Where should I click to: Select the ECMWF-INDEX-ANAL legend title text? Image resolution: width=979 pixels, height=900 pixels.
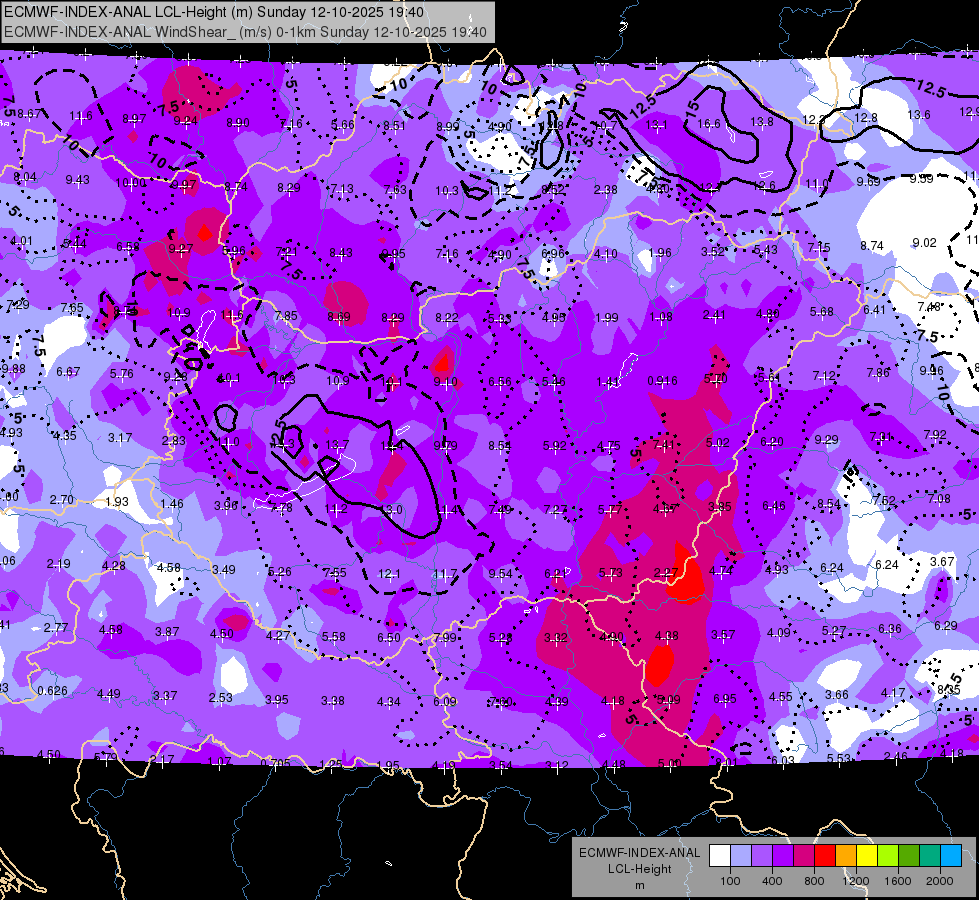(639, 853)
